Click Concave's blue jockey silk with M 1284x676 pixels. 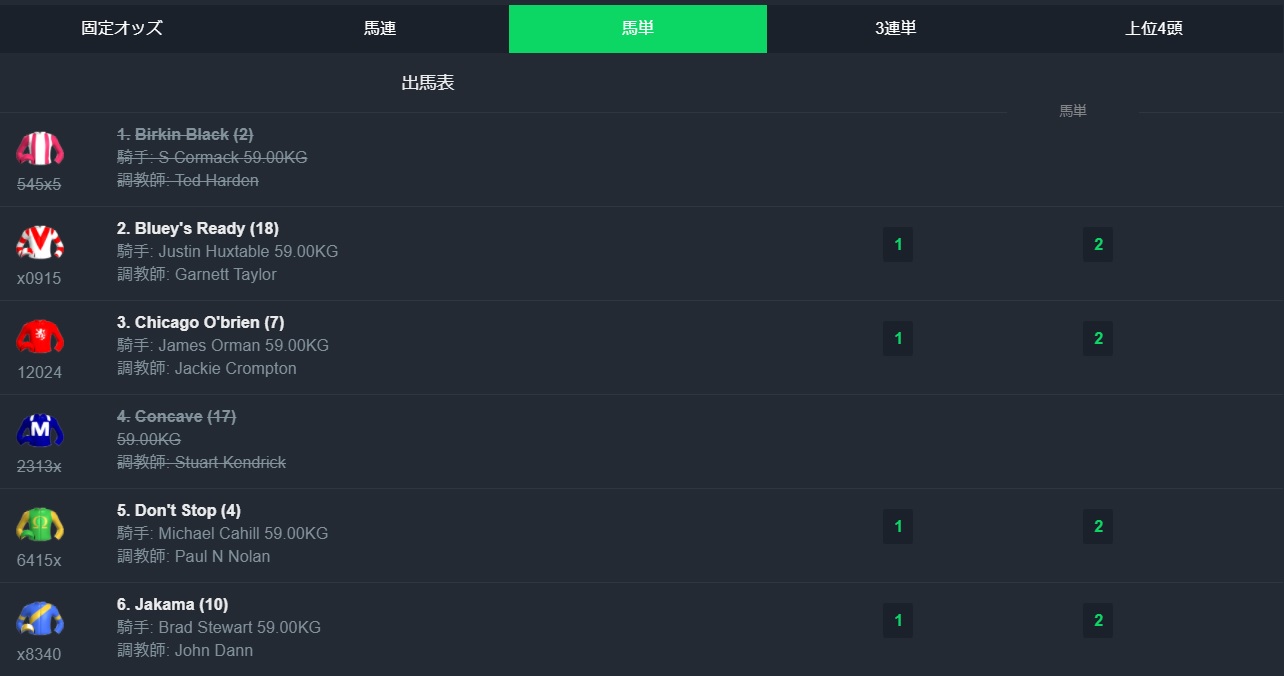tap(40, 431)
